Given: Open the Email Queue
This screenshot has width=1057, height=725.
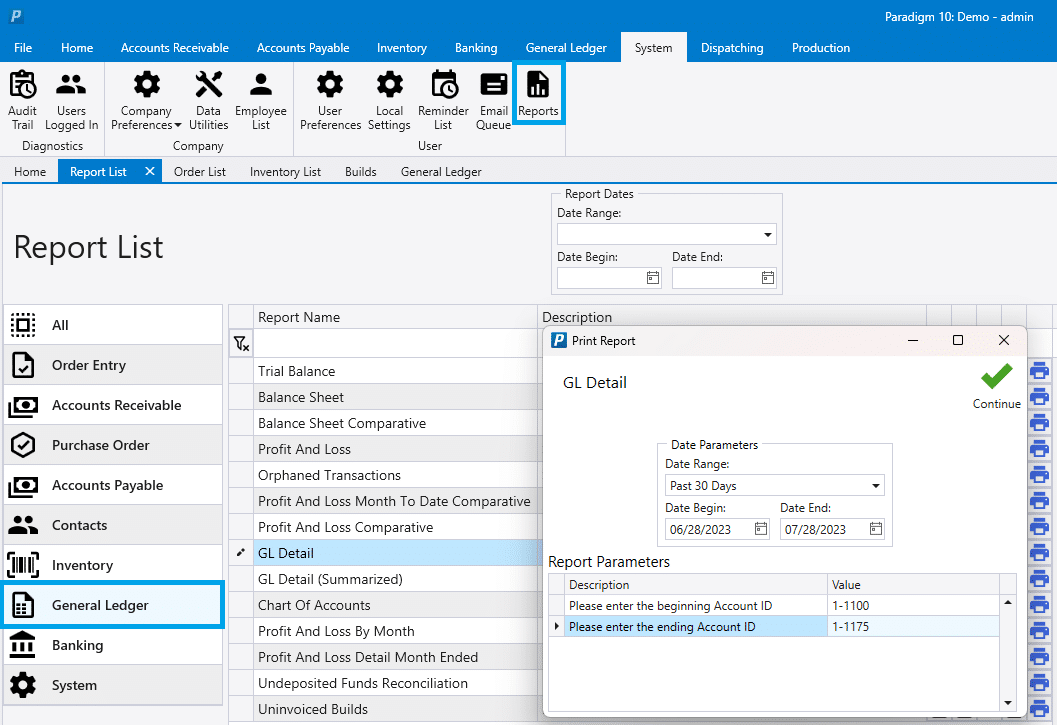Looking at the screenshot, I should (493, 100).
